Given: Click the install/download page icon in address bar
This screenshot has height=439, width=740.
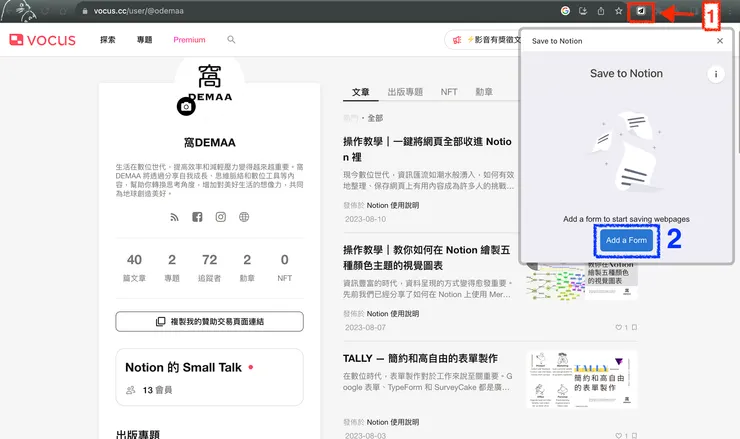Looking at the screenshot, I should 583,11.
